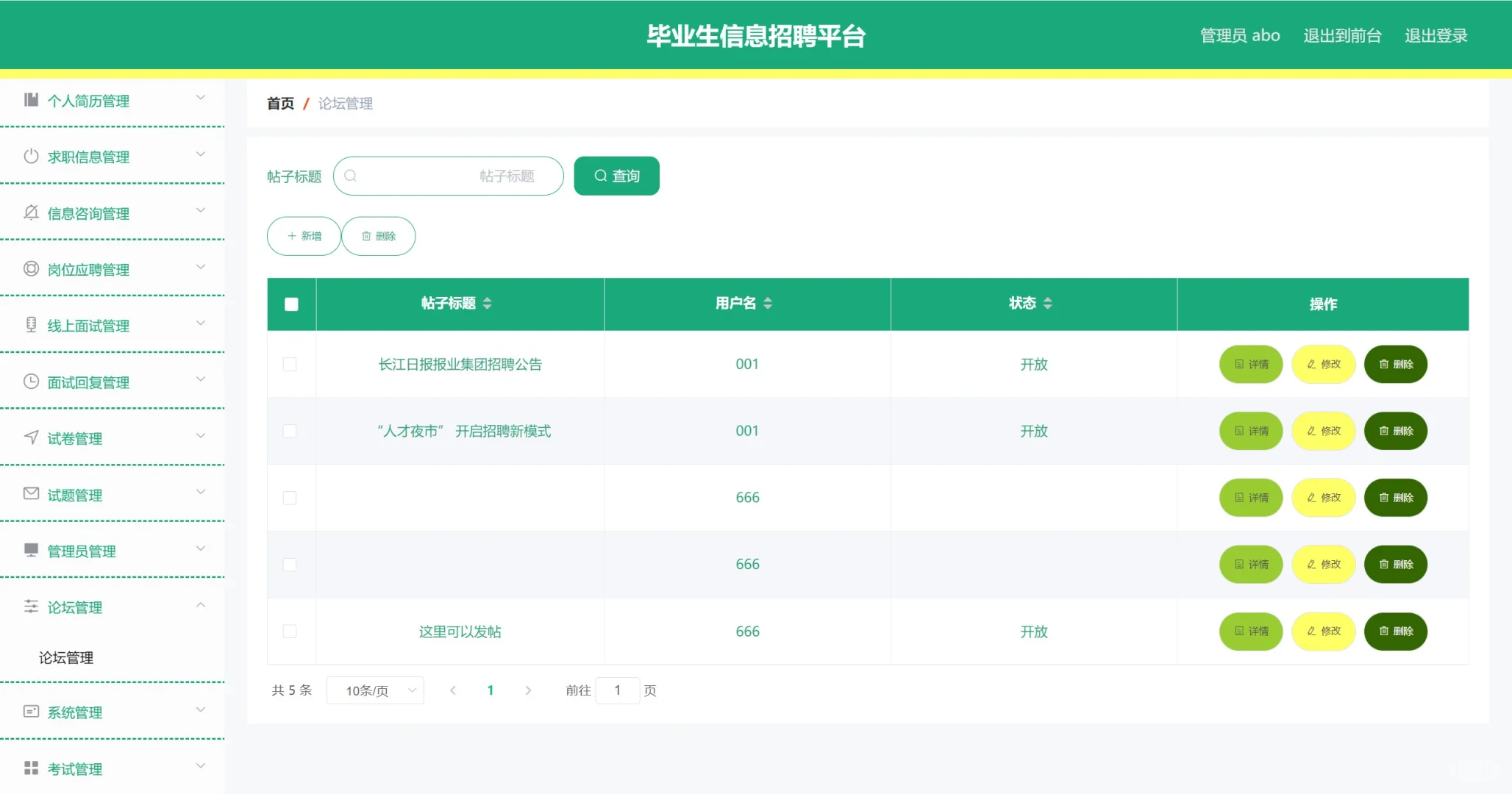
Task: Select the checkbox beside 这里可以发帖
Action: click(x=290, y=631)
